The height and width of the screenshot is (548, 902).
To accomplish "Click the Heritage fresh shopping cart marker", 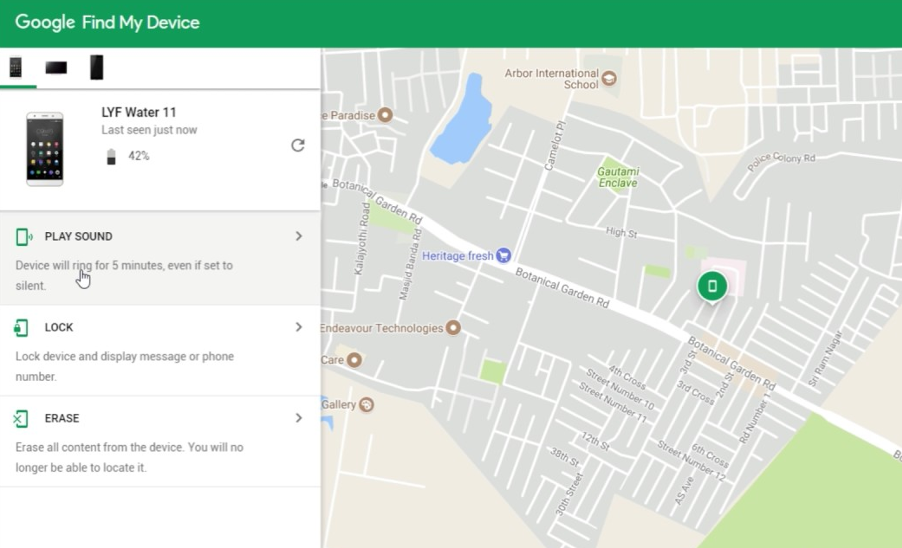I will [503, 255].
